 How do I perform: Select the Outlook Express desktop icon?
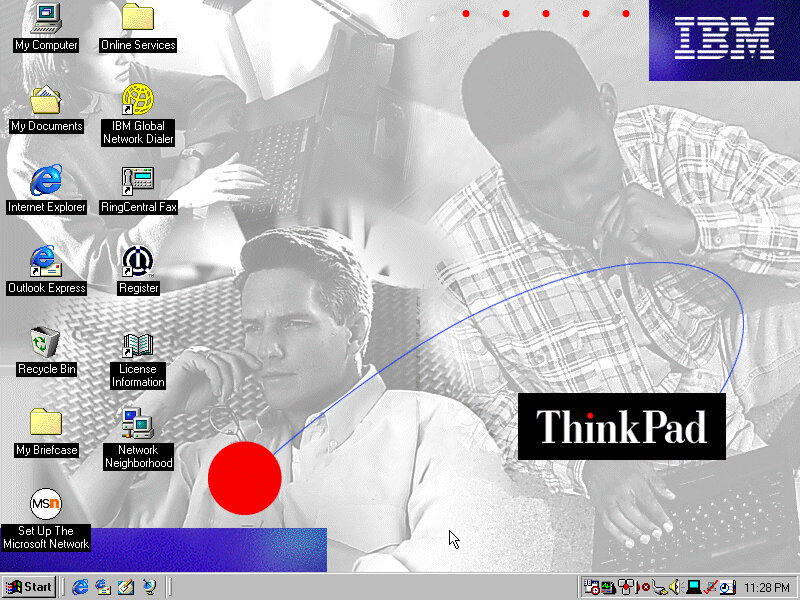[x=46, y=262]
